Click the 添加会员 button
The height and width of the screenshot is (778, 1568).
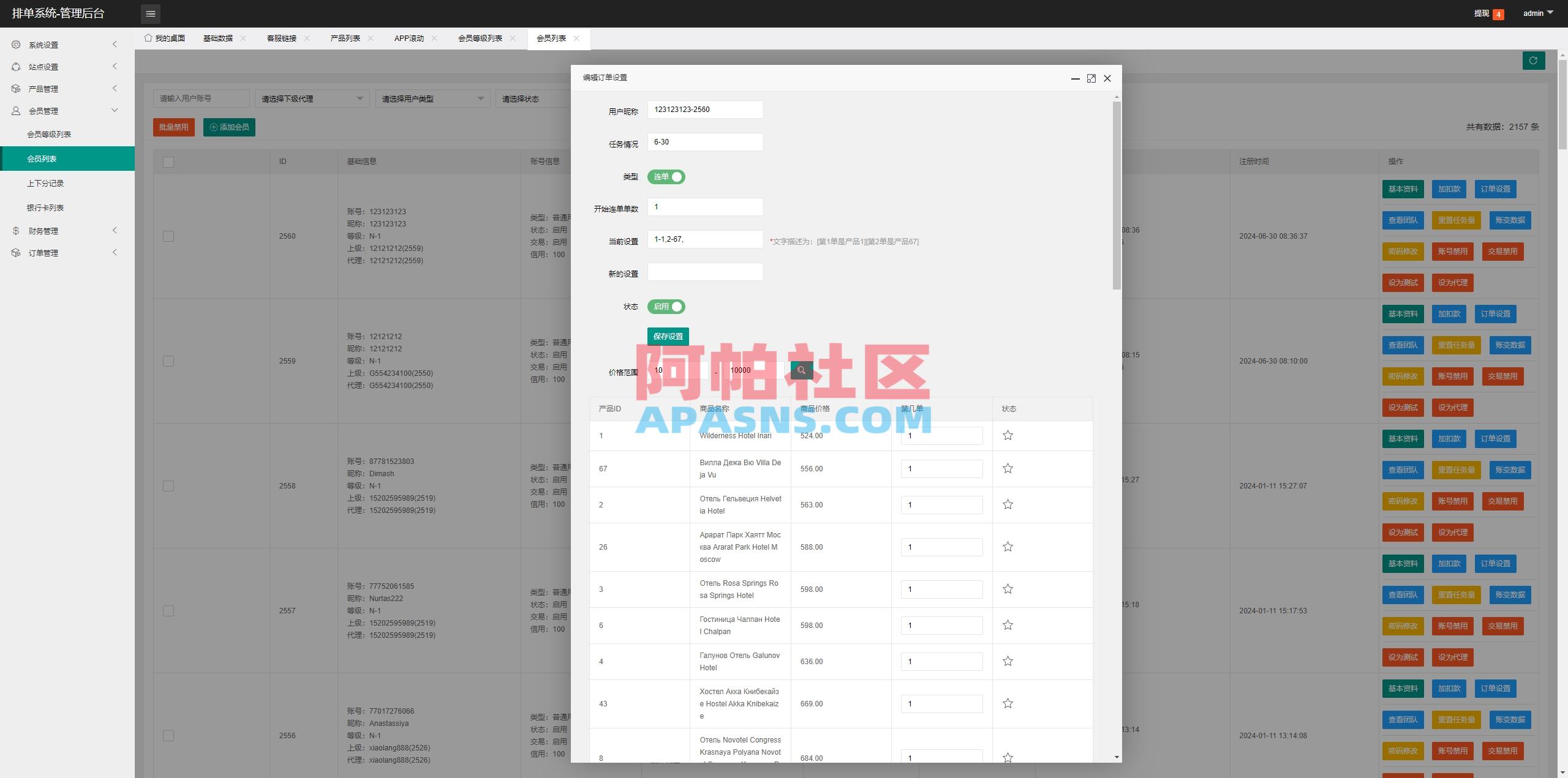(x=229, y=127)
